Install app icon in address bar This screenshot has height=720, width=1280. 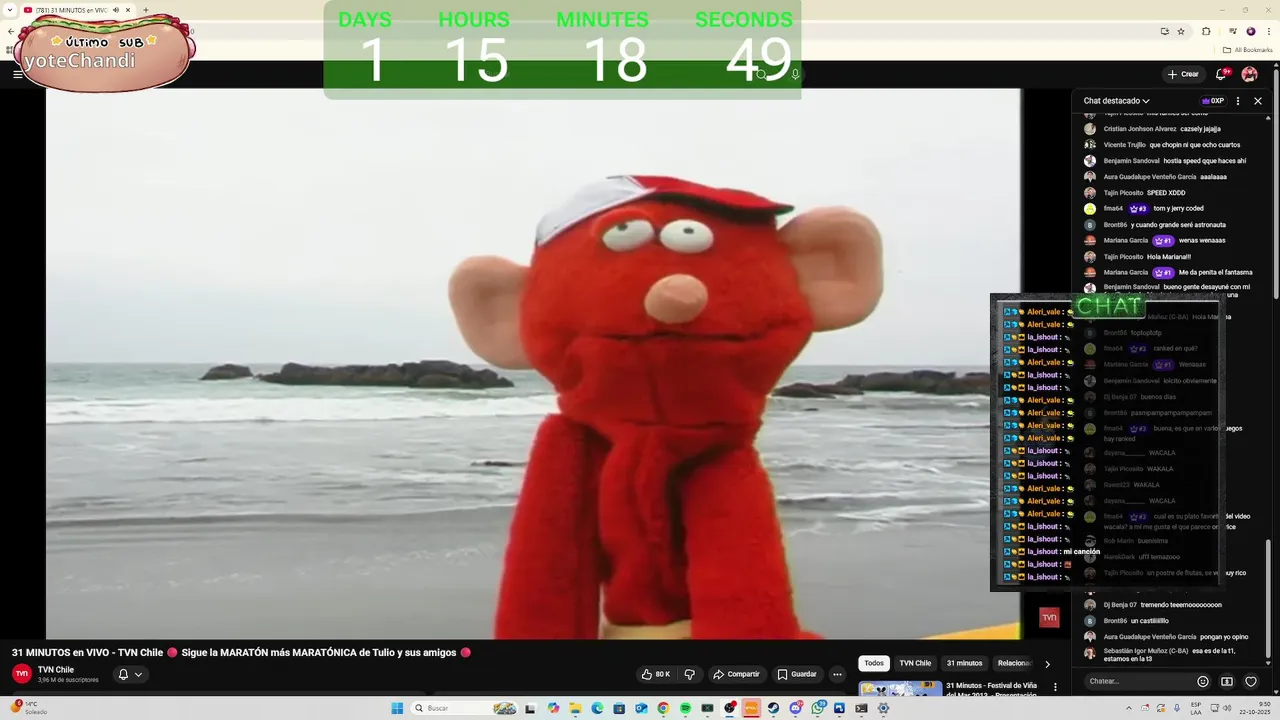(x=1165, y=31)
